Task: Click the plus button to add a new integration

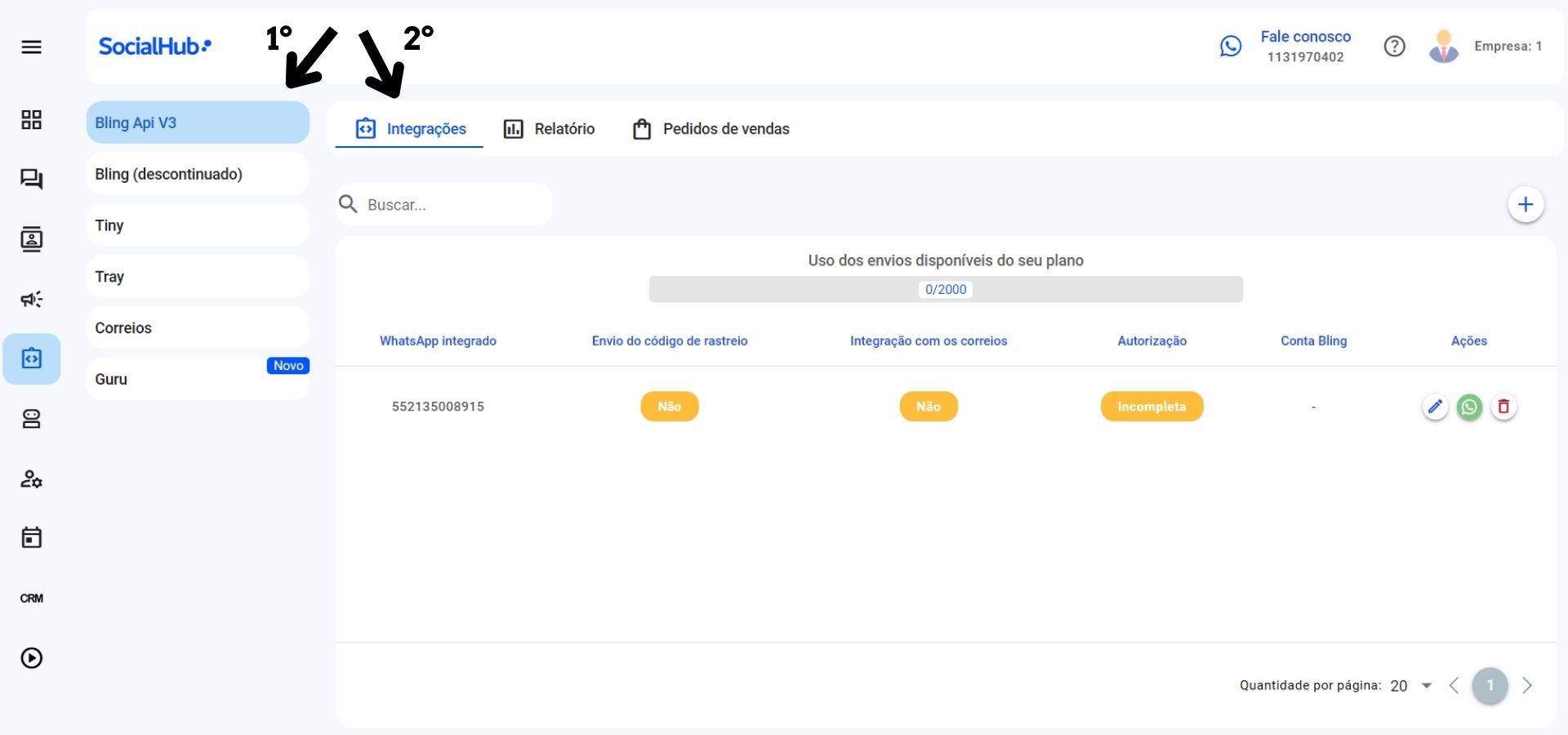Action: click(x=1526, y=204)
